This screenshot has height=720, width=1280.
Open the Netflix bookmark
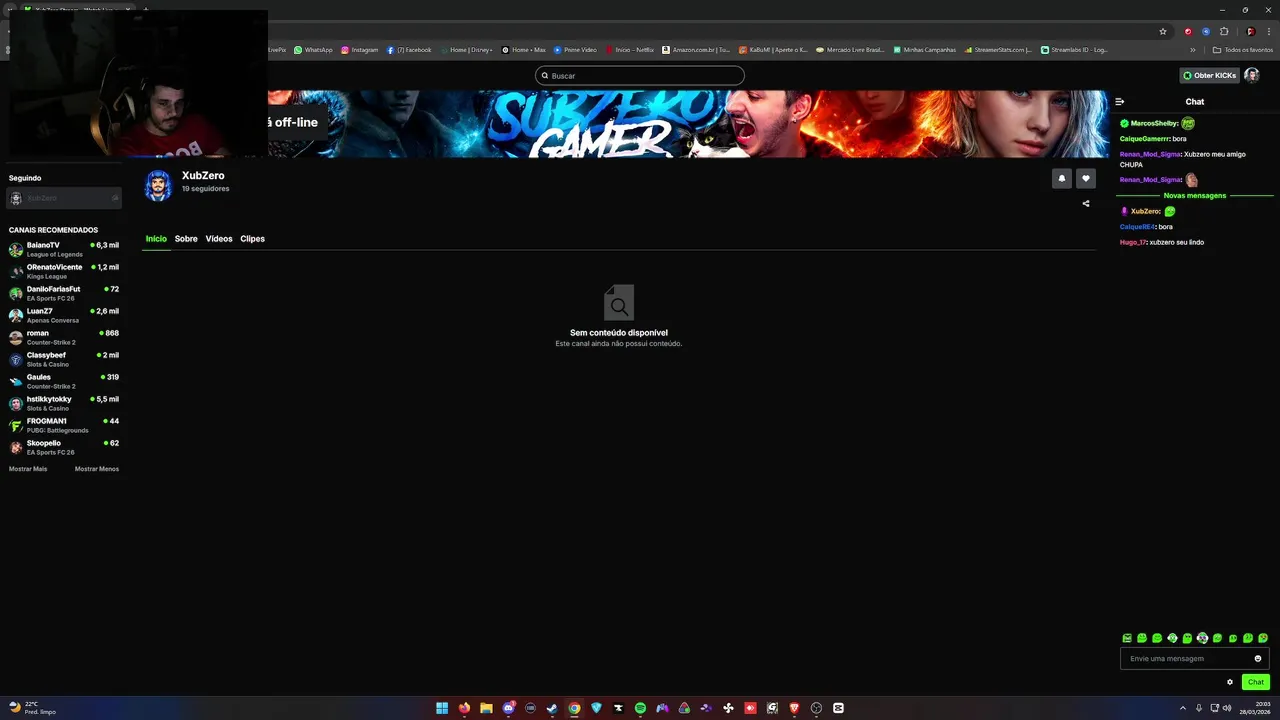pyautogui.click(x=629, y=49)
